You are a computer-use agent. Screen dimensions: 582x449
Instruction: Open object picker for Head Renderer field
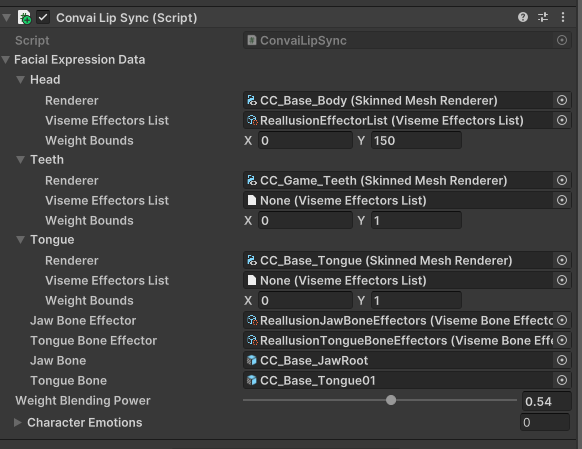pyautogui.click(x=562, y=100)
